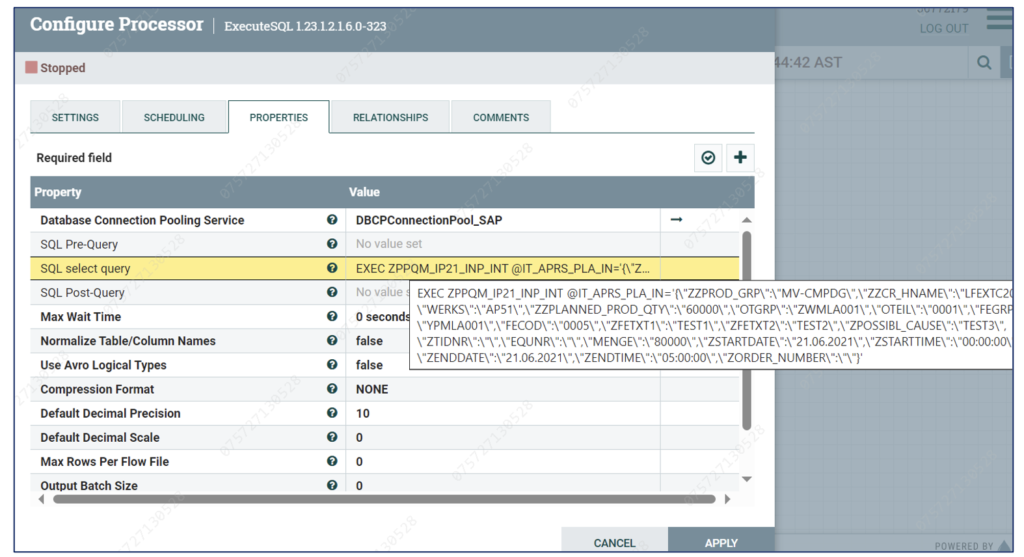Open help icon for Default Decimal Scale
Image resolution: width=1024 pixels, height=557 pixels.
pyautogui.click(x=332, y=437)
